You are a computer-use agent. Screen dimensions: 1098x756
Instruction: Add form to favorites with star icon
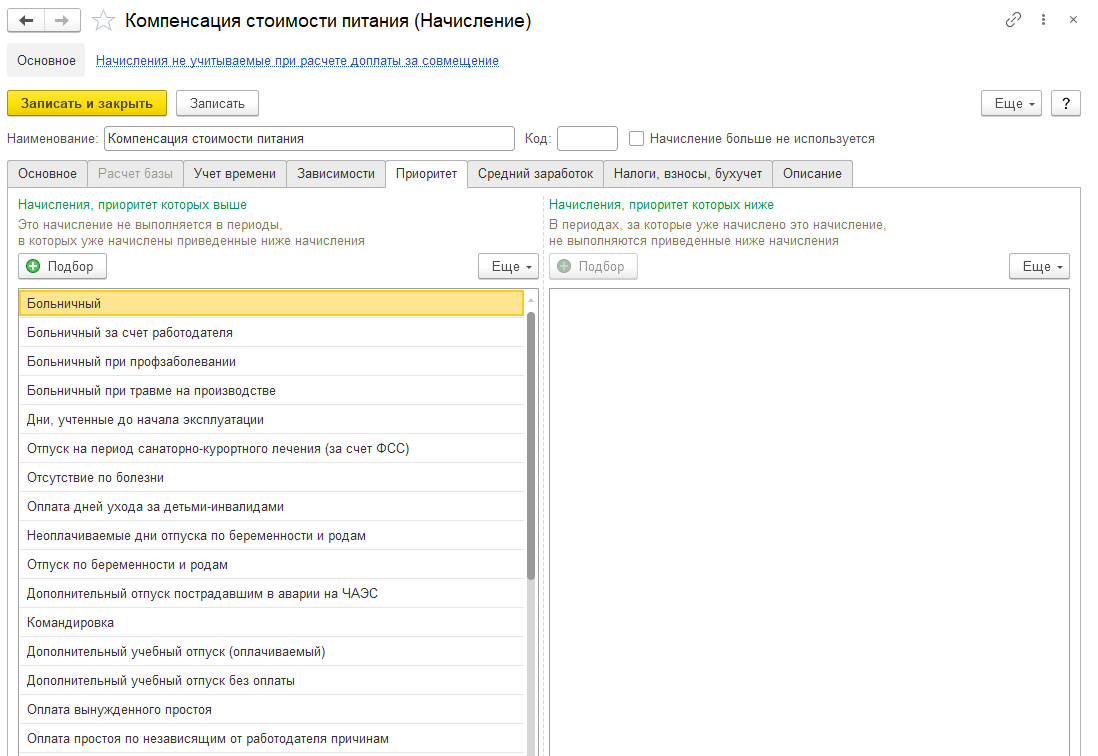(x=104, y=20)
